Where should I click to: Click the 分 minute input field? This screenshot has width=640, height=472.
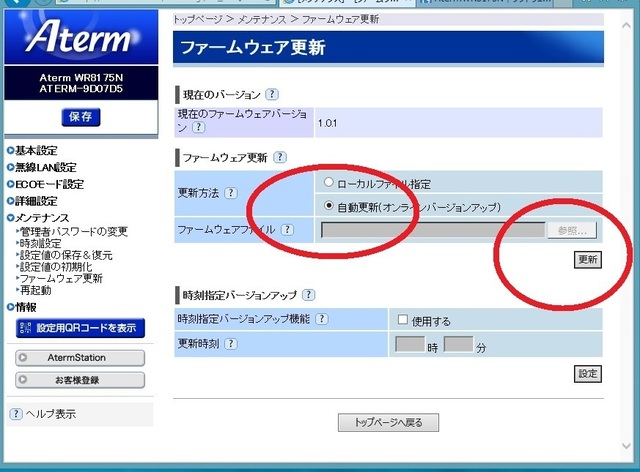pos(459,344)
